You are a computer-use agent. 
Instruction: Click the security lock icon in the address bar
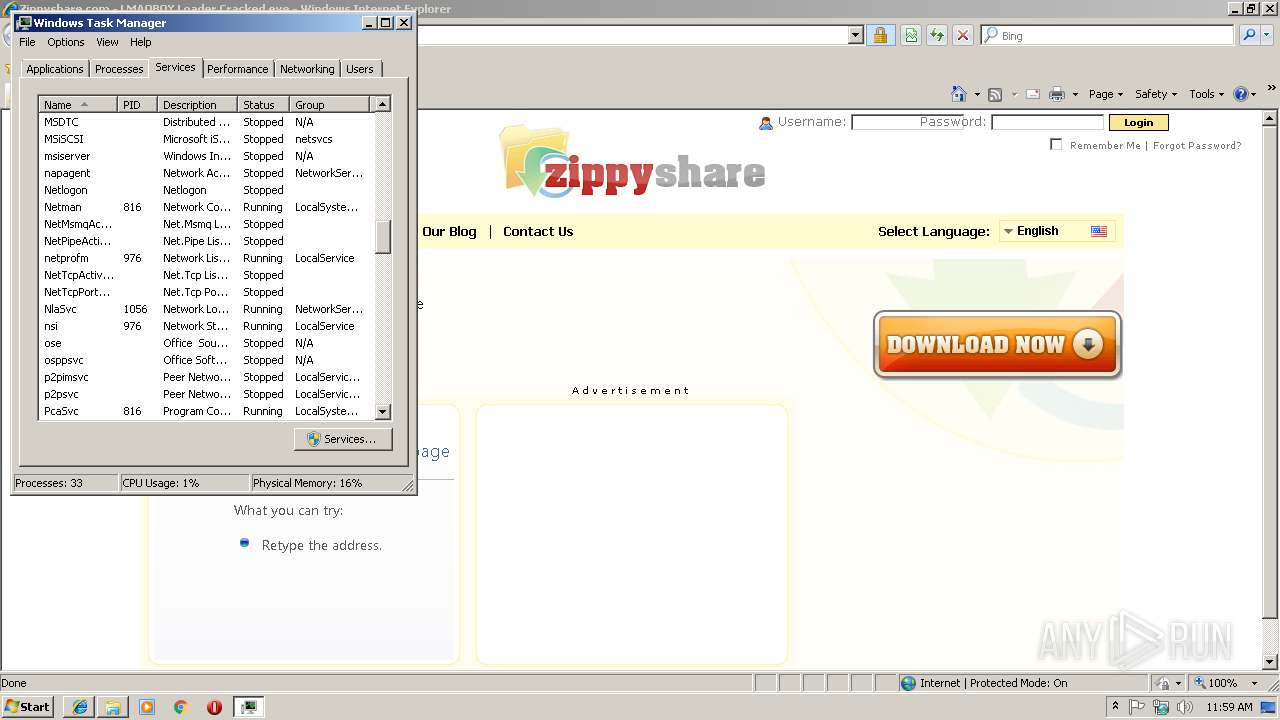click(x=880, y=35)
